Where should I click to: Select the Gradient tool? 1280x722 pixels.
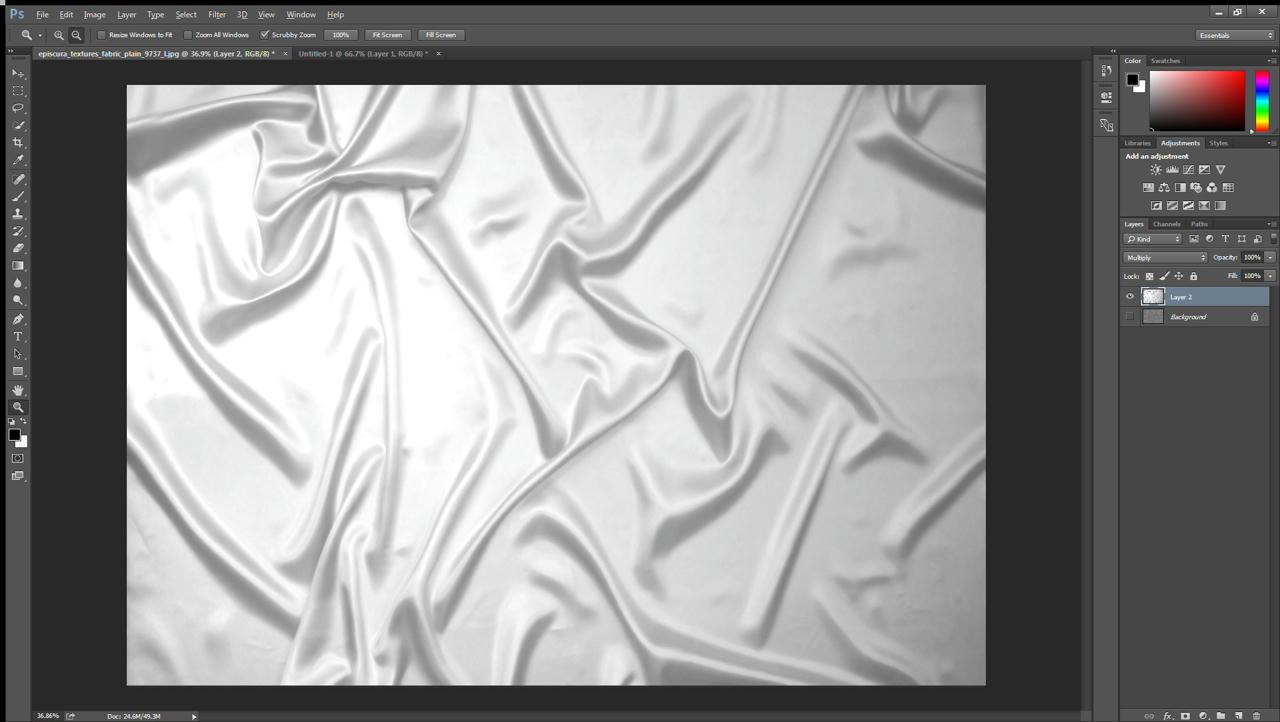[x=18, y=266]
